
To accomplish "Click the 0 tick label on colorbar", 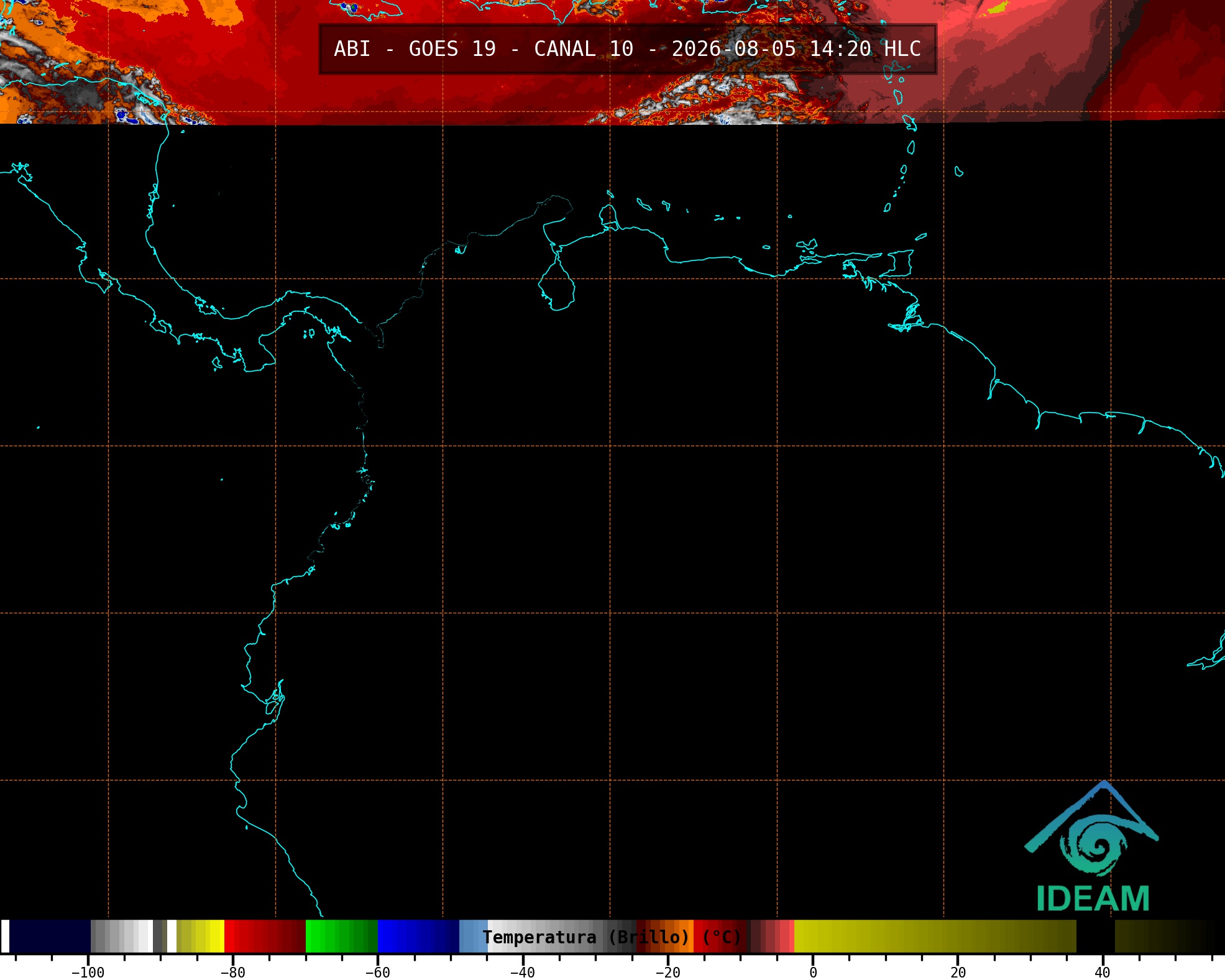I will coord(813,973).
